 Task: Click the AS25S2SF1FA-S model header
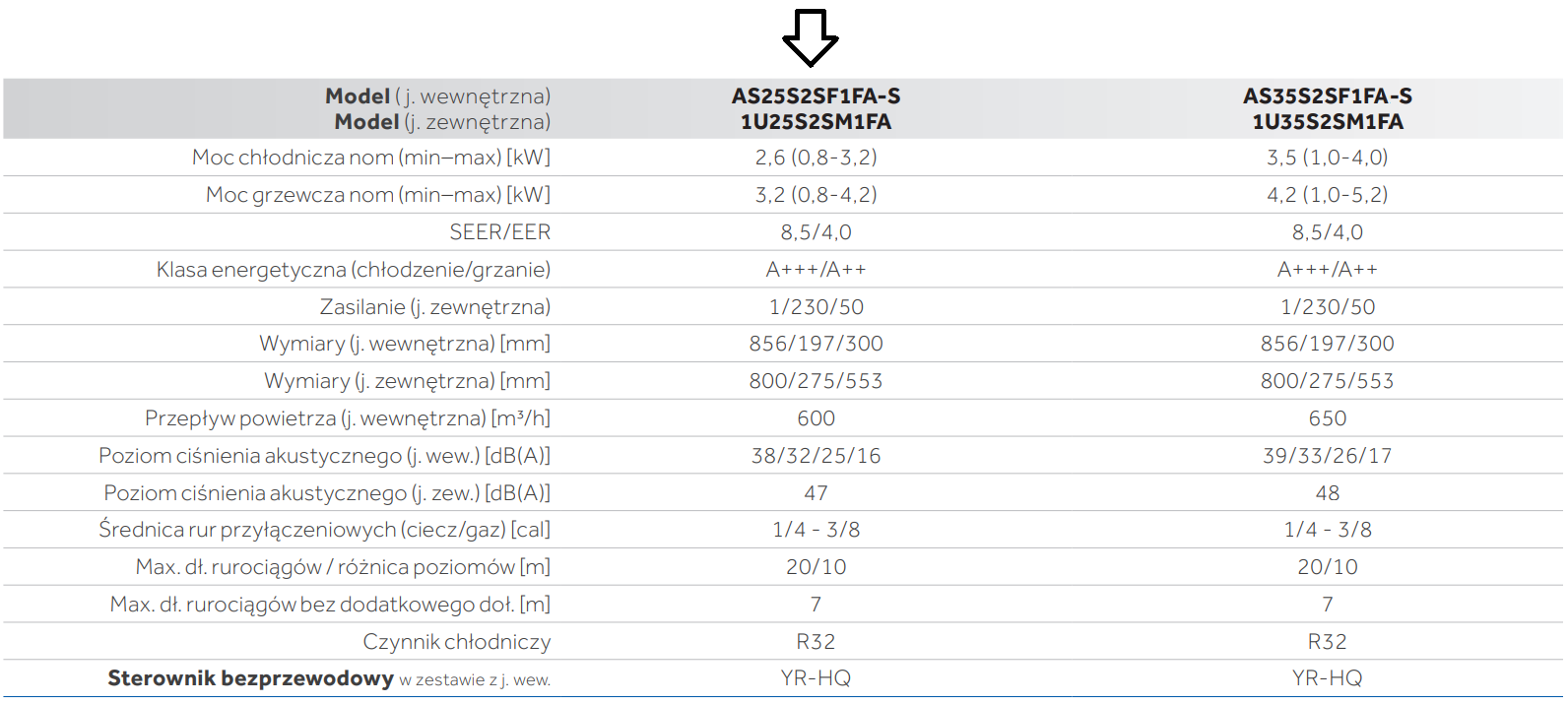[x=816, y=96]
